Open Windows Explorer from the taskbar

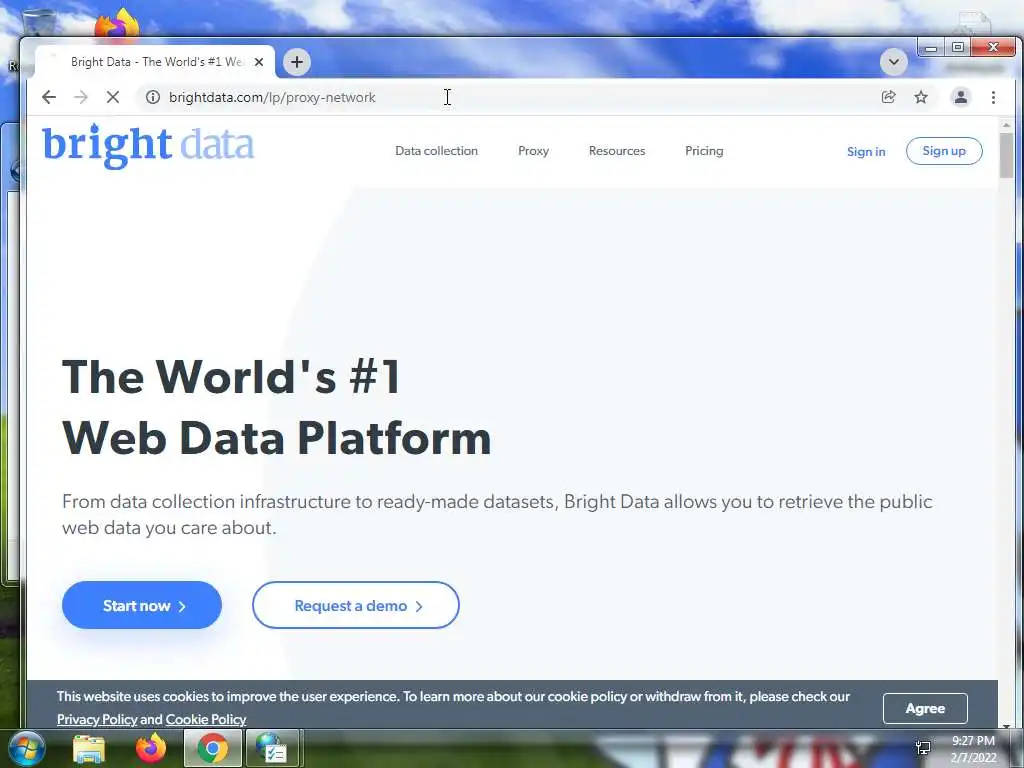click(x=89, y=749)
